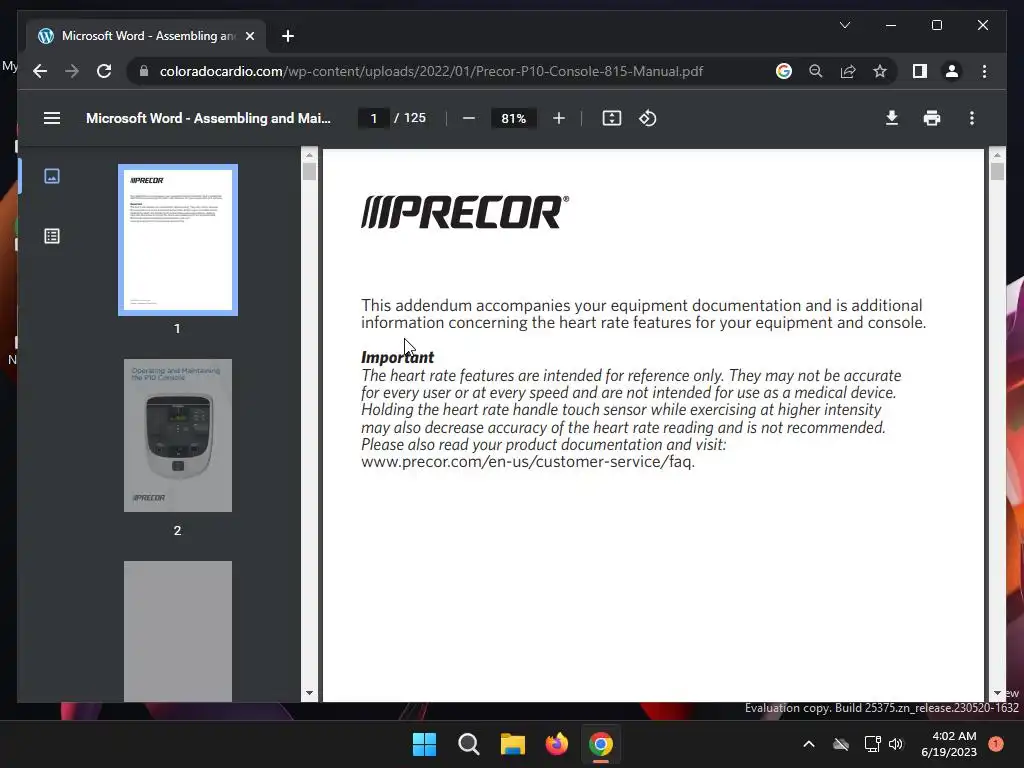1024x768 pixels.
Task: Click the fit to page icon
Action: (611, 118)
